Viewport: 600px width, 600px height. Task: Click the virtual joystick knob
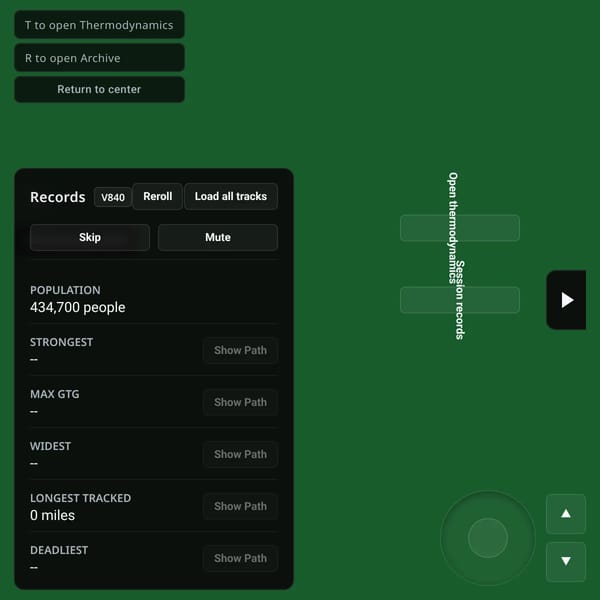(488, 538)
